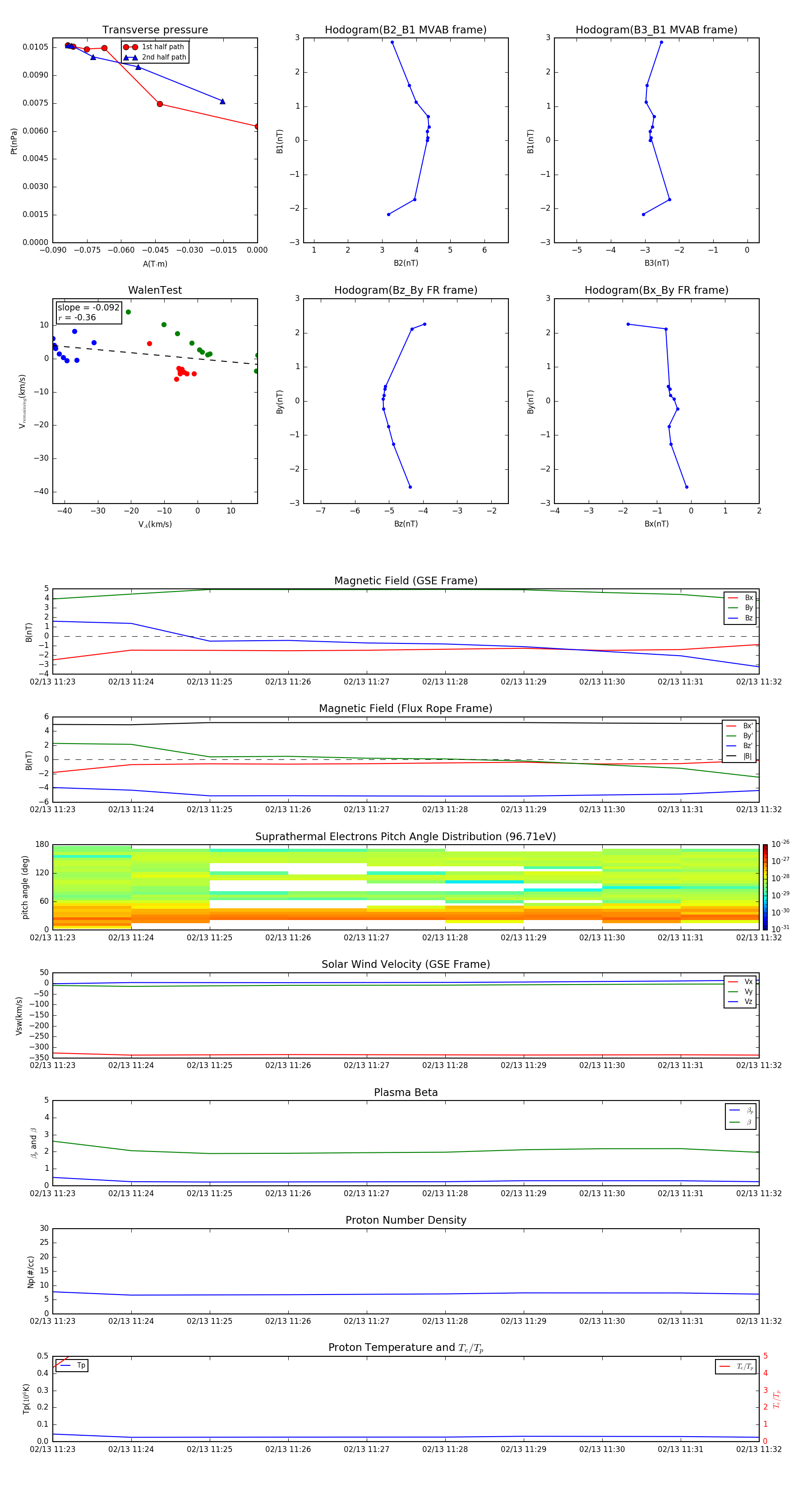812x1489 pixels.
Task: Click the 'WalenTest' plot title
Action: pyautogui.click(x=155, y=290)
